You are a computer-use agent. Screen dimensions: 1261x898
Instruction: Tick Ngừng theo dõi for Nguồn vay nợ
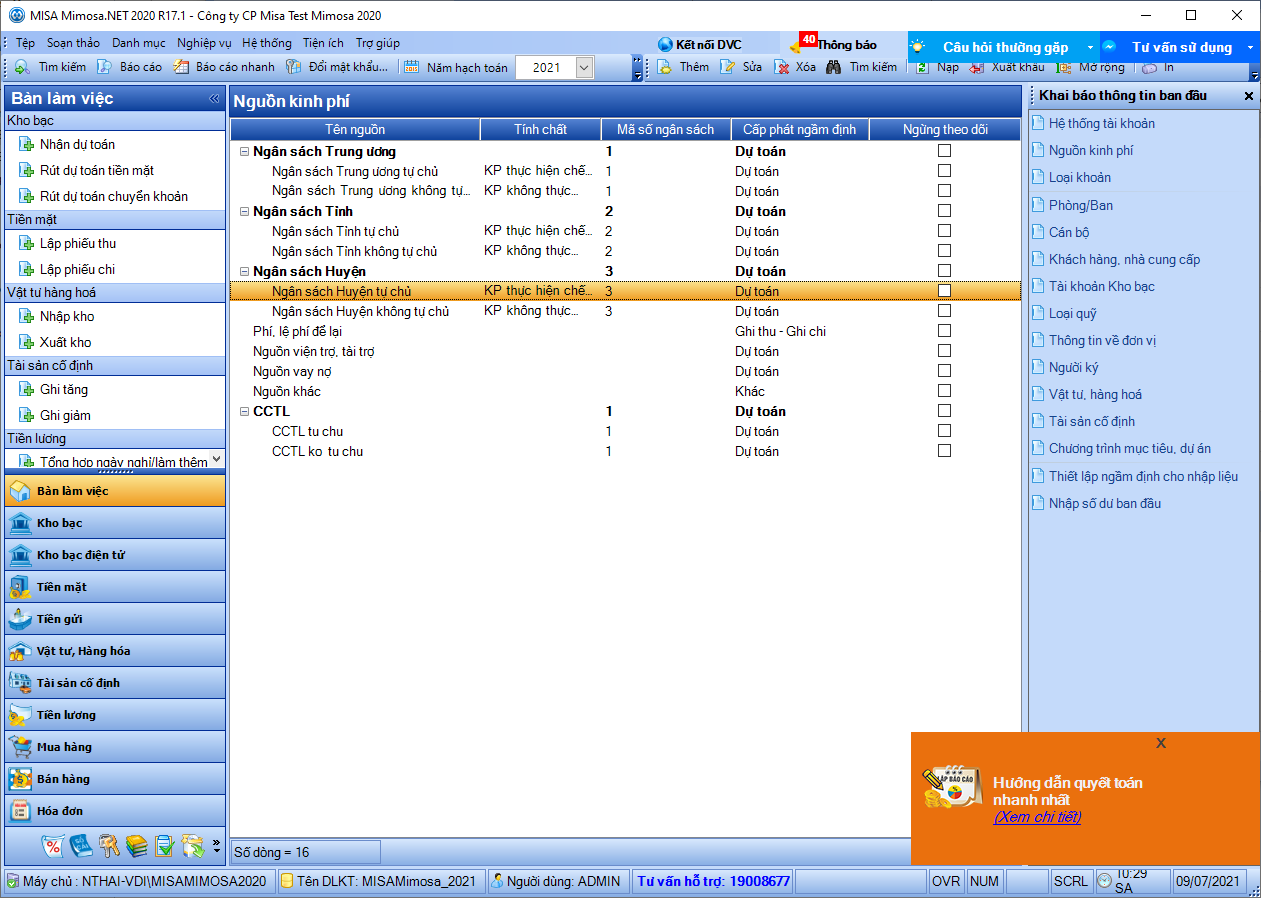[x=944, y=371]
